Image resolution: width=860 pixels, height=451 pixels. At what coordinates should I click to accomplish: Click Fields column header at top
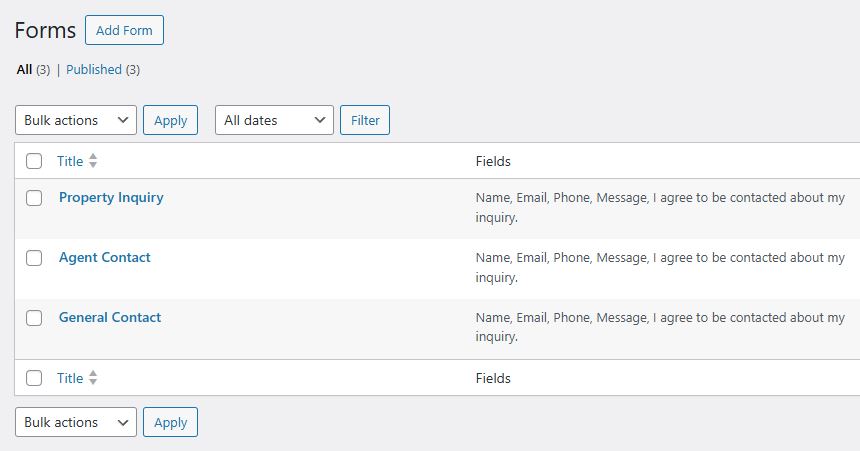[493, 161]
